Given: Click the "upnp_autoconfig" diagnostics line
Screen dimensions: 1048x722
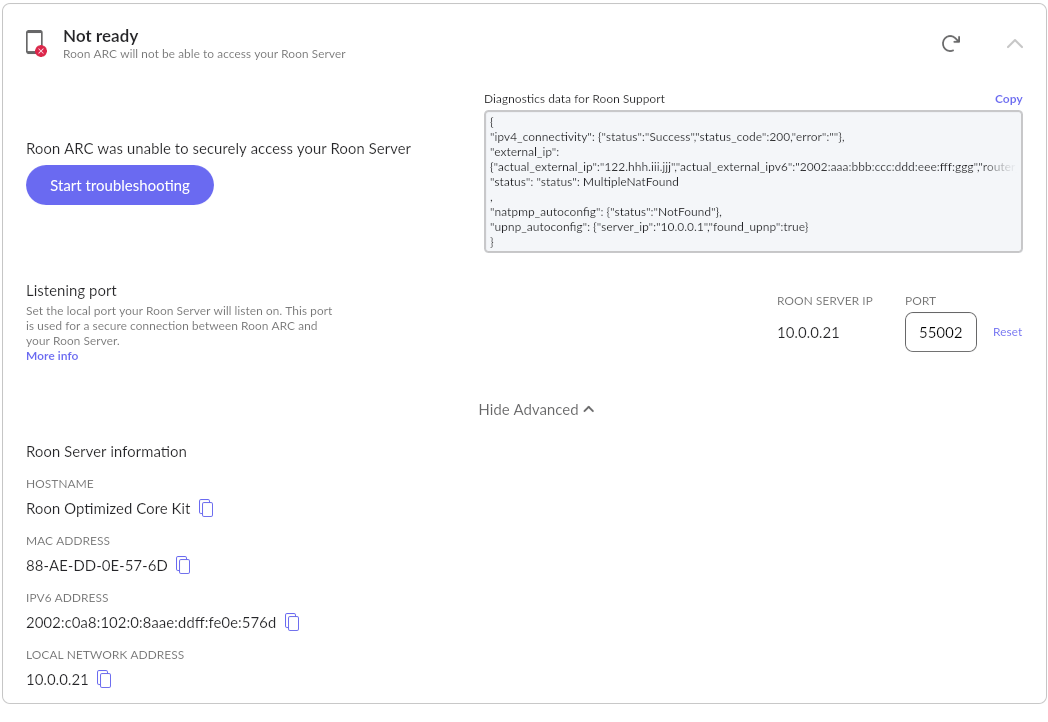Looking at the screenshot, I should click(649, 227).
